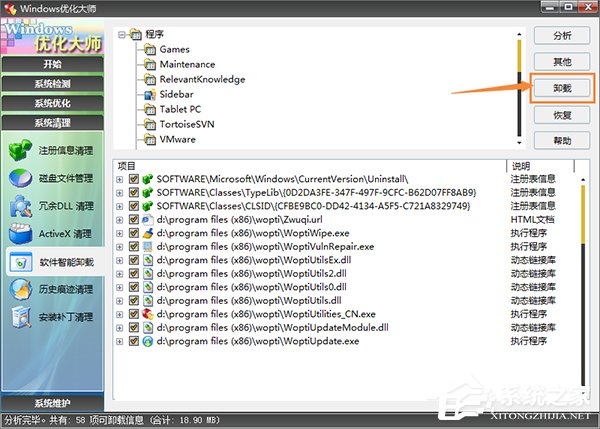Toggle the WoptiWipe.exe checkbox
The height and width of the screenshot is (429, 600).
pos(134,233)
